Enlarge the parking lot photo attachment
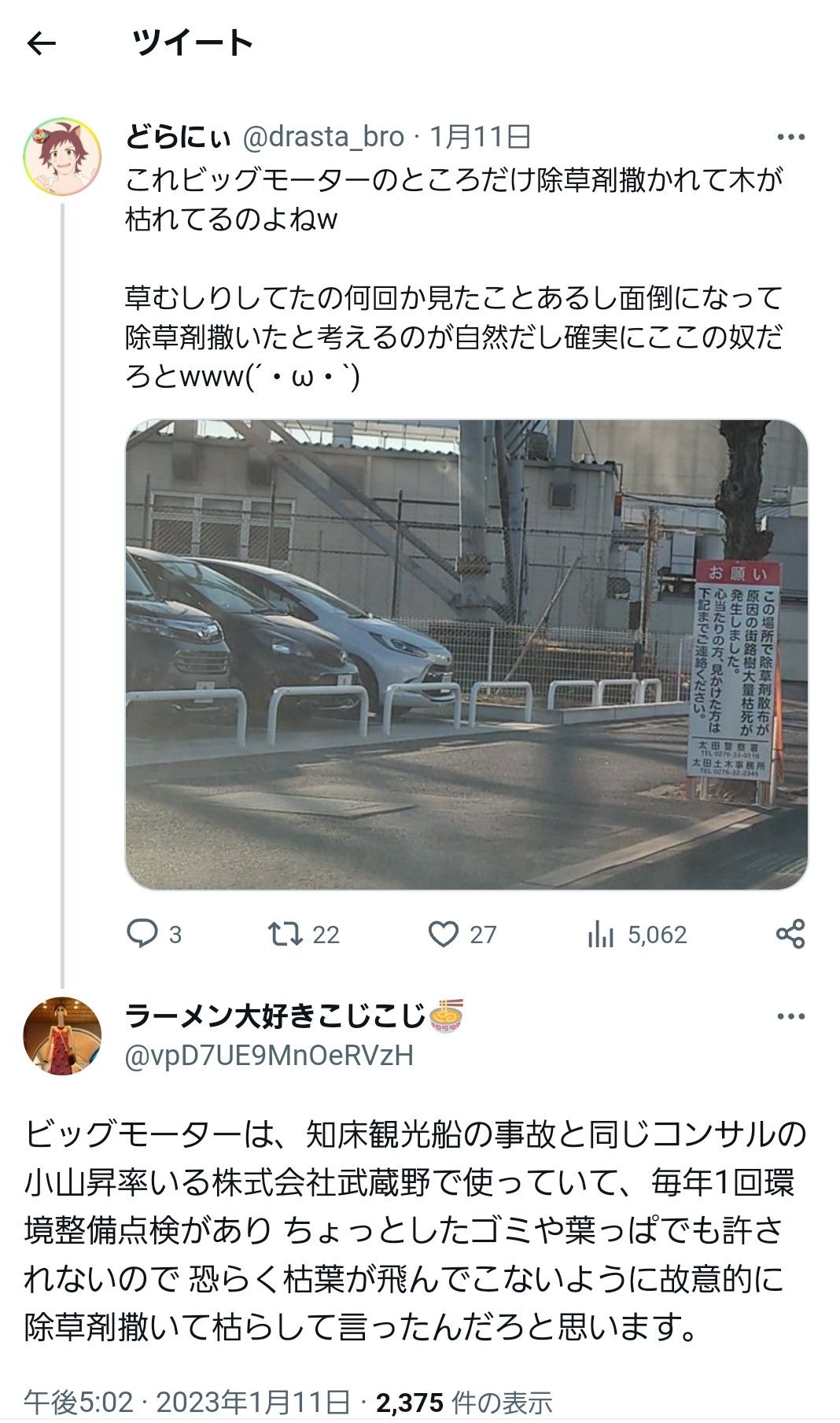 466,654
